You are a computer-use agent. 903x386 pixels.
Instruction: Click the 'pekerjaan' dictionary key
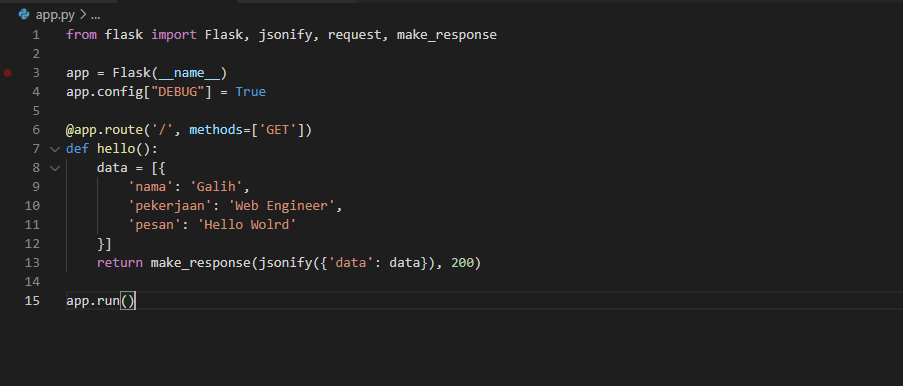(x=170, y=206)
